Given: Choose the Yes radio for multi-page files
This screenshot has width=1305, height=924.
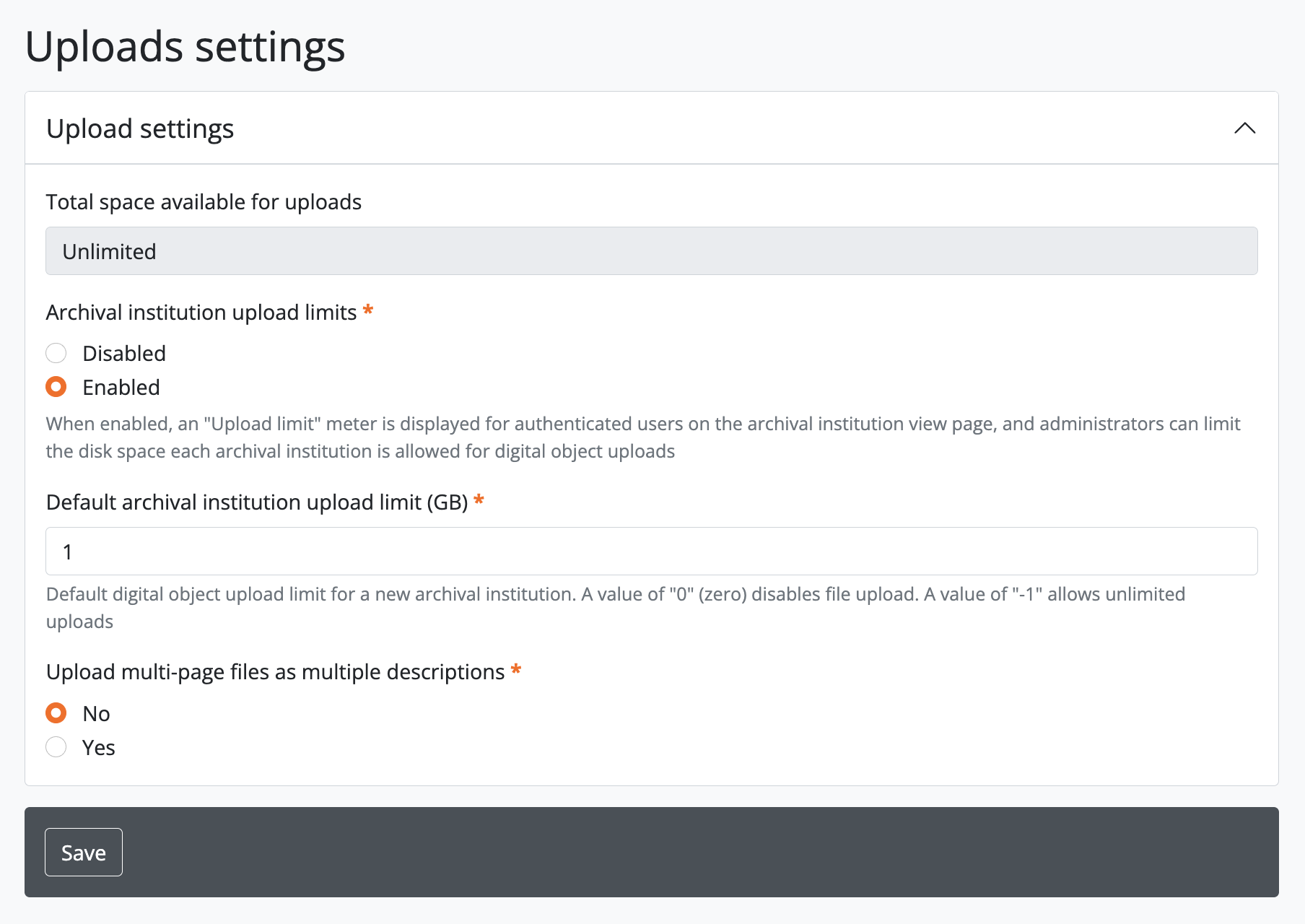Looking at the screenshot, I should [x=56, y=747].
